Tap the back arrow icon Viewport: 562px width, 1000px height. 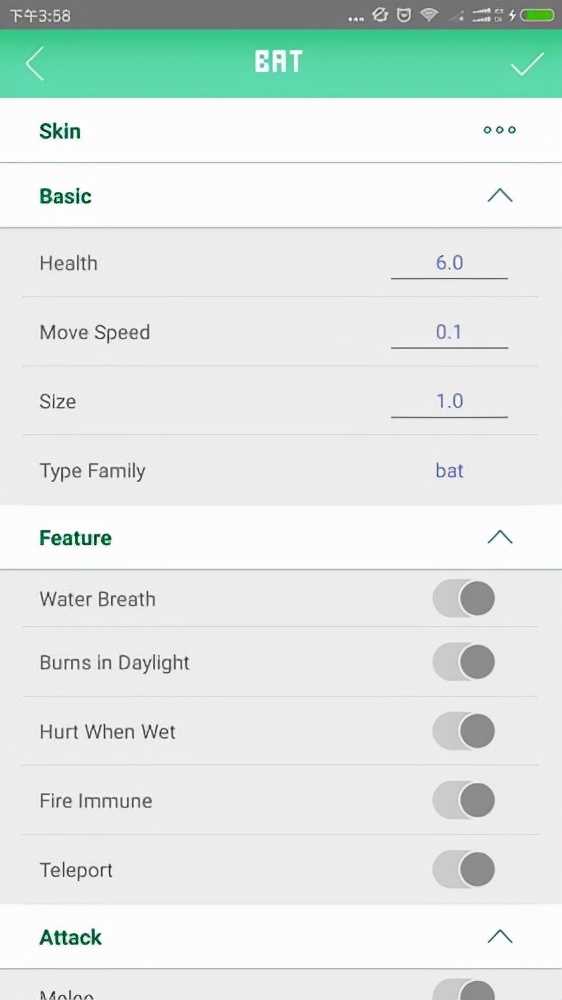coord(35,63)
